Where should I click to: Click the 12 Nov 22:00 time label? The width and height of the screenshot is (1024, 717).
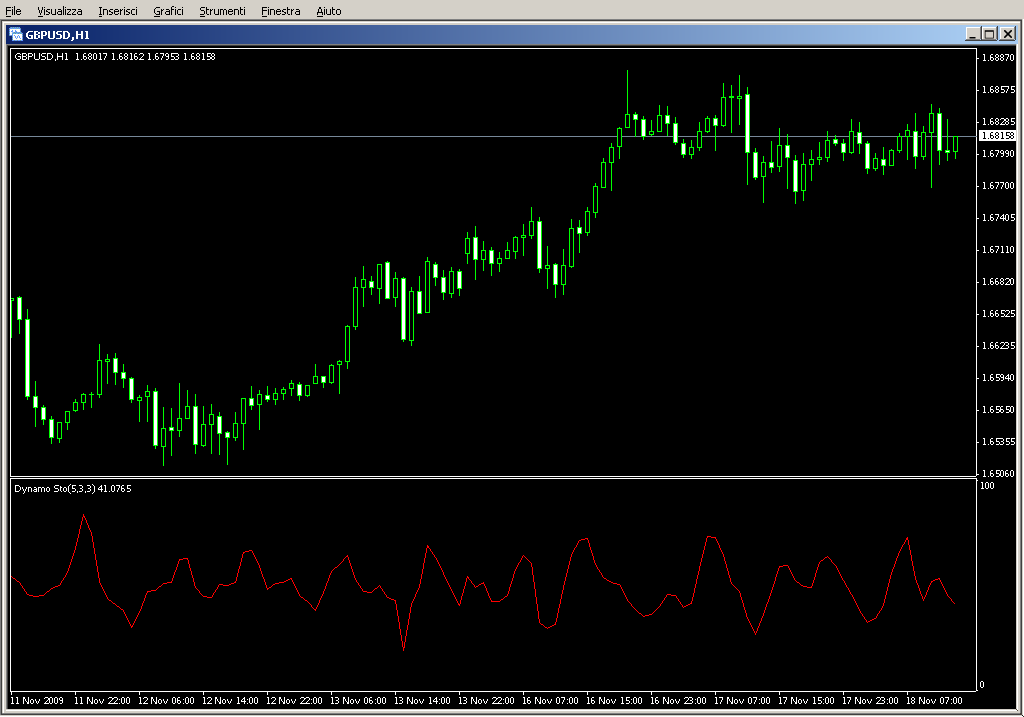click(294, 701)
